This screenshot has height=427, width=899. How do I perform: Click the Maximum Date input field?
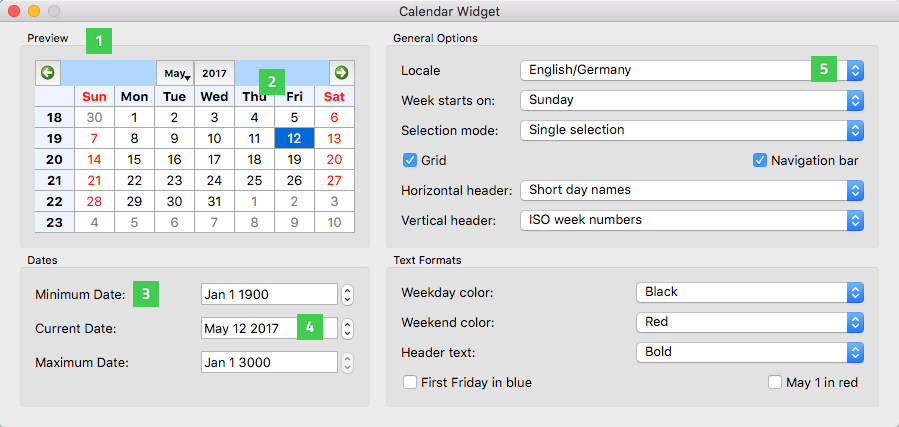269,362
